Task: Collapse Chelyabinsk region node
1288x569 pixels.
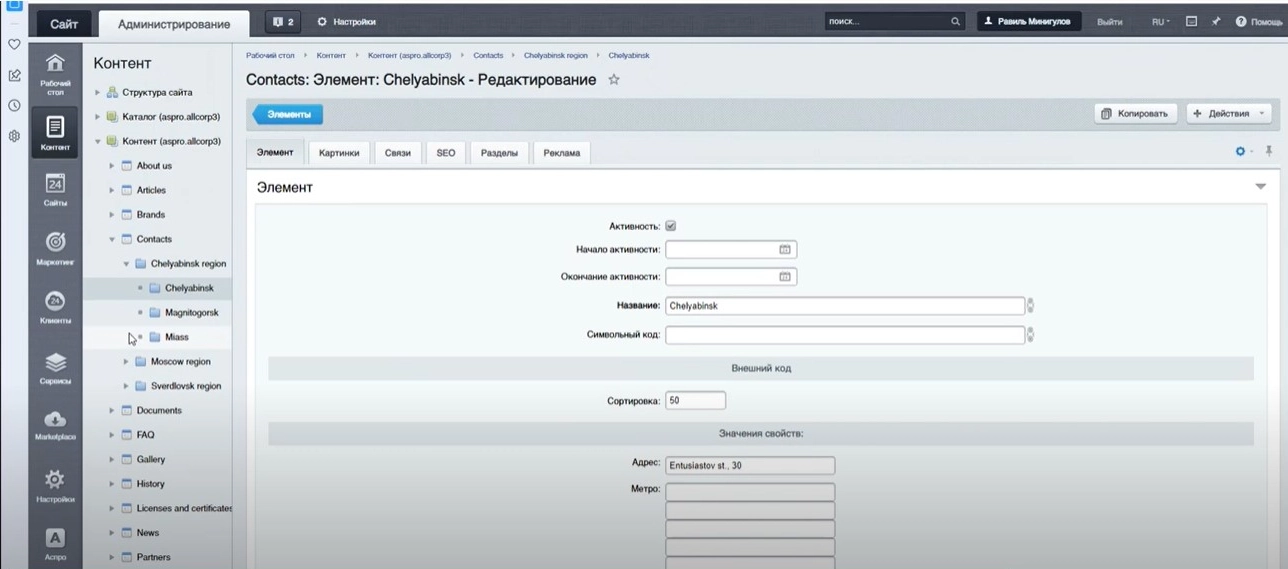Action: (x=126, y=264)
